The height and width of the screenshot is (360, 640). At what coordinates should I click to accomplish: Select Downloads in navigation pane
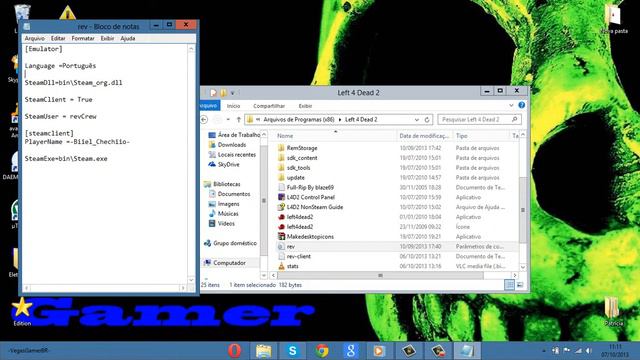227,145
